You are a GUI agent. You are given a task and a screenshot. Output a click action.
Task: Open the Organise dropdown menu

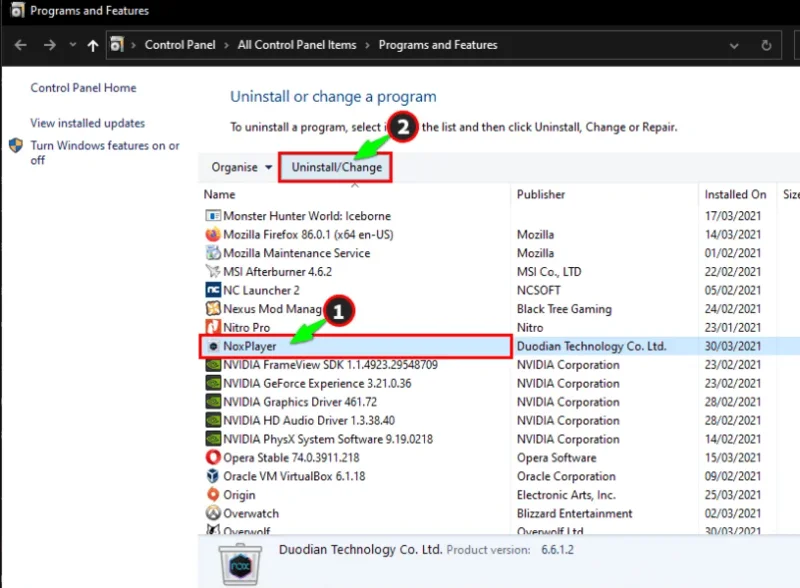241,167
